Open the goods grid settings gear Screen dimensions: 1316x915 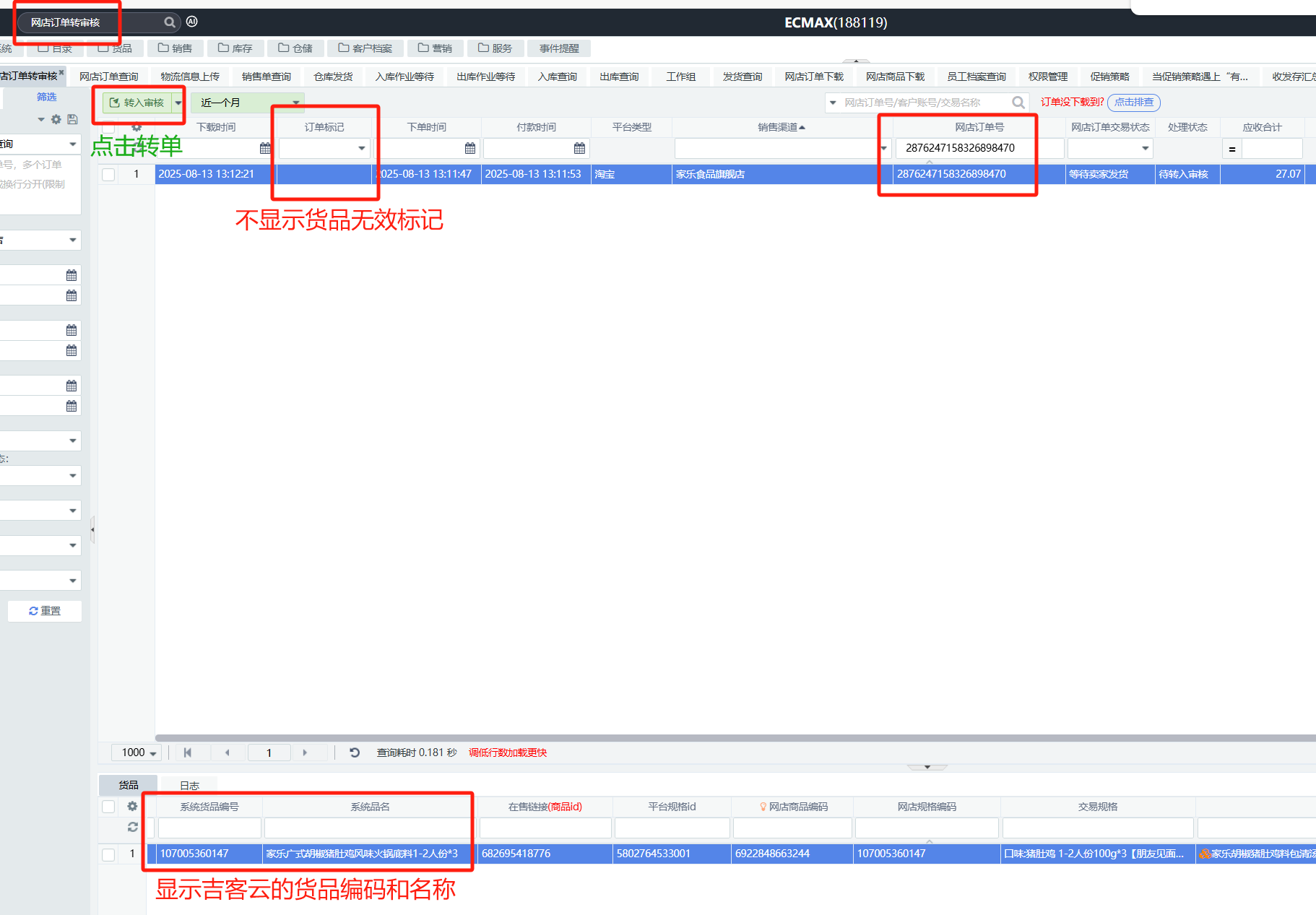tap(132, 807)
